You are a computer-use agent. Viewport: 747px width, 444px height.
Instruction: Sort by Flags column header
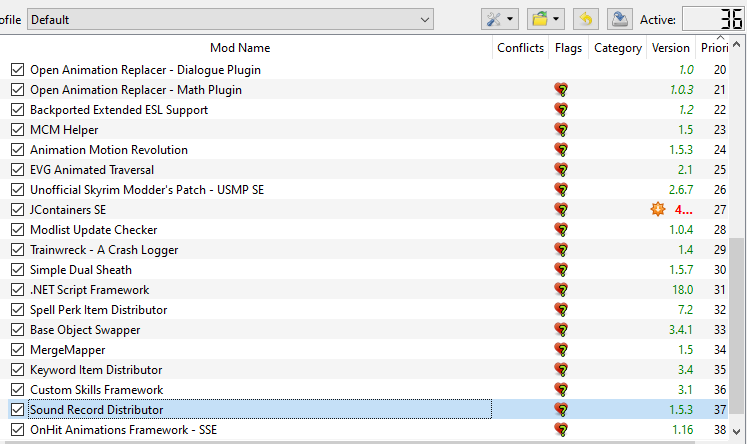(x=568, y=48)
